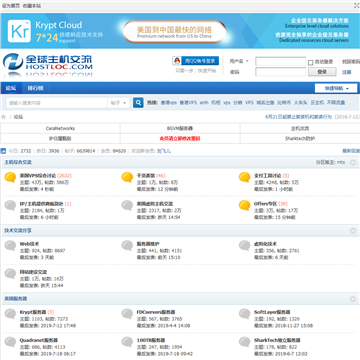The image size is (360, 360).
Task: Open the Quadranet服务器 forum title
Action: tap(39, 340)
